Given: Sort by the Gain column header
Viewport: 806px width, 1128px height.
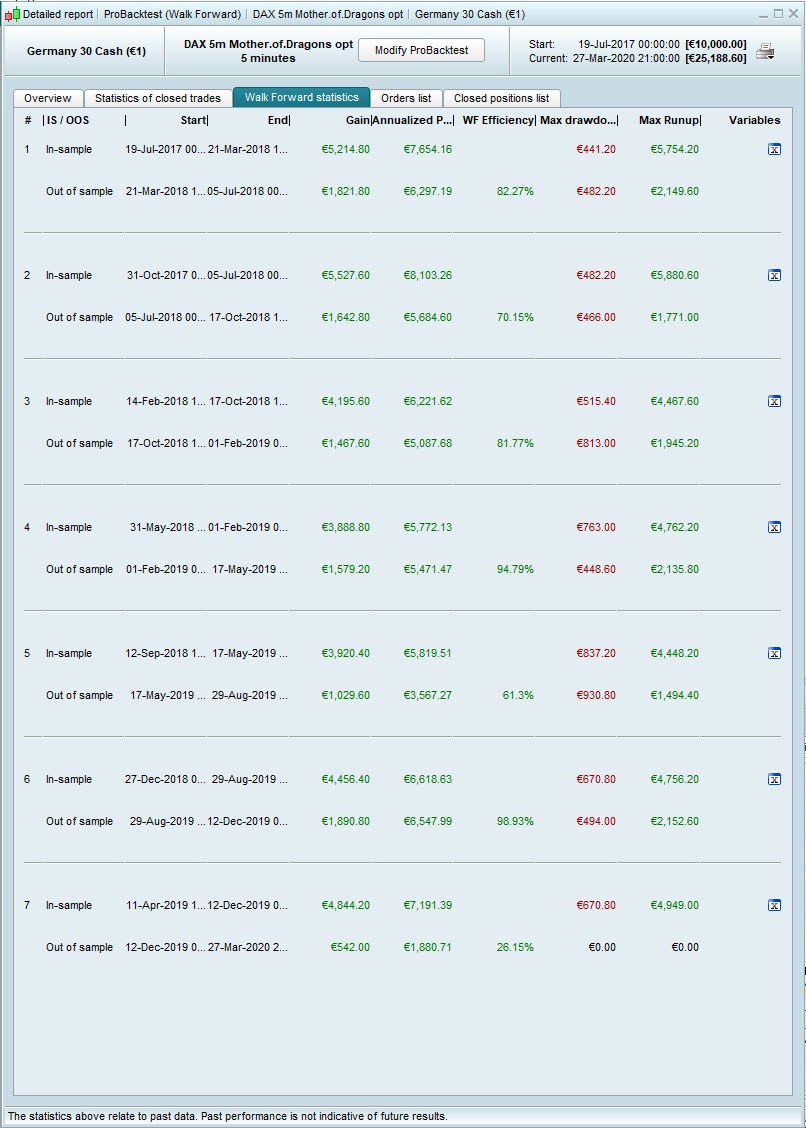Looking at the screenshot, I should [358, 120].
